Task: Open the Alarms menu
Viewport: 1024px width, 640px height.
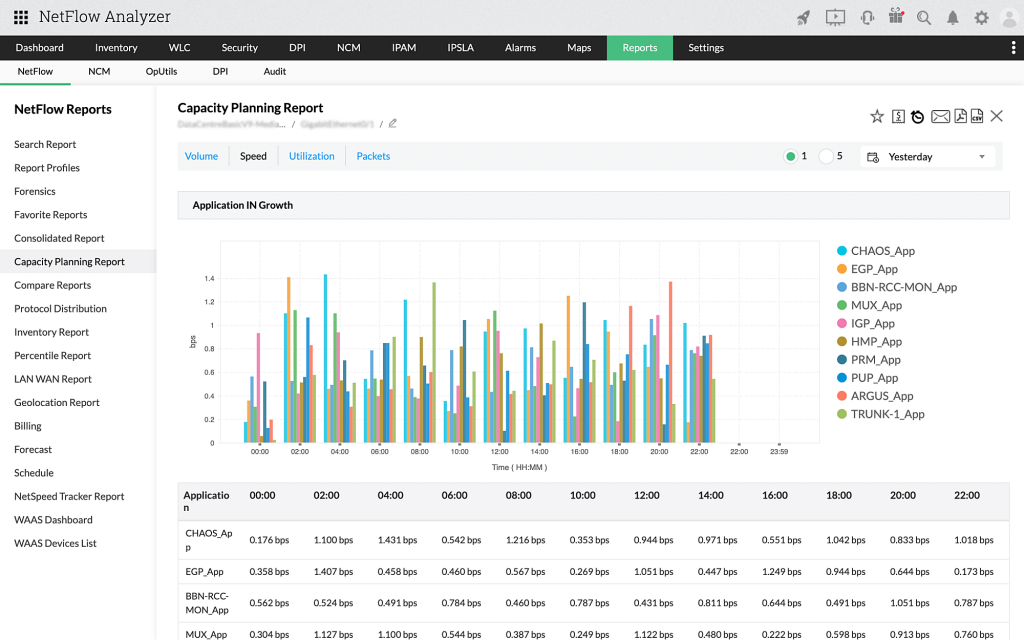Action: coord(520,47)
